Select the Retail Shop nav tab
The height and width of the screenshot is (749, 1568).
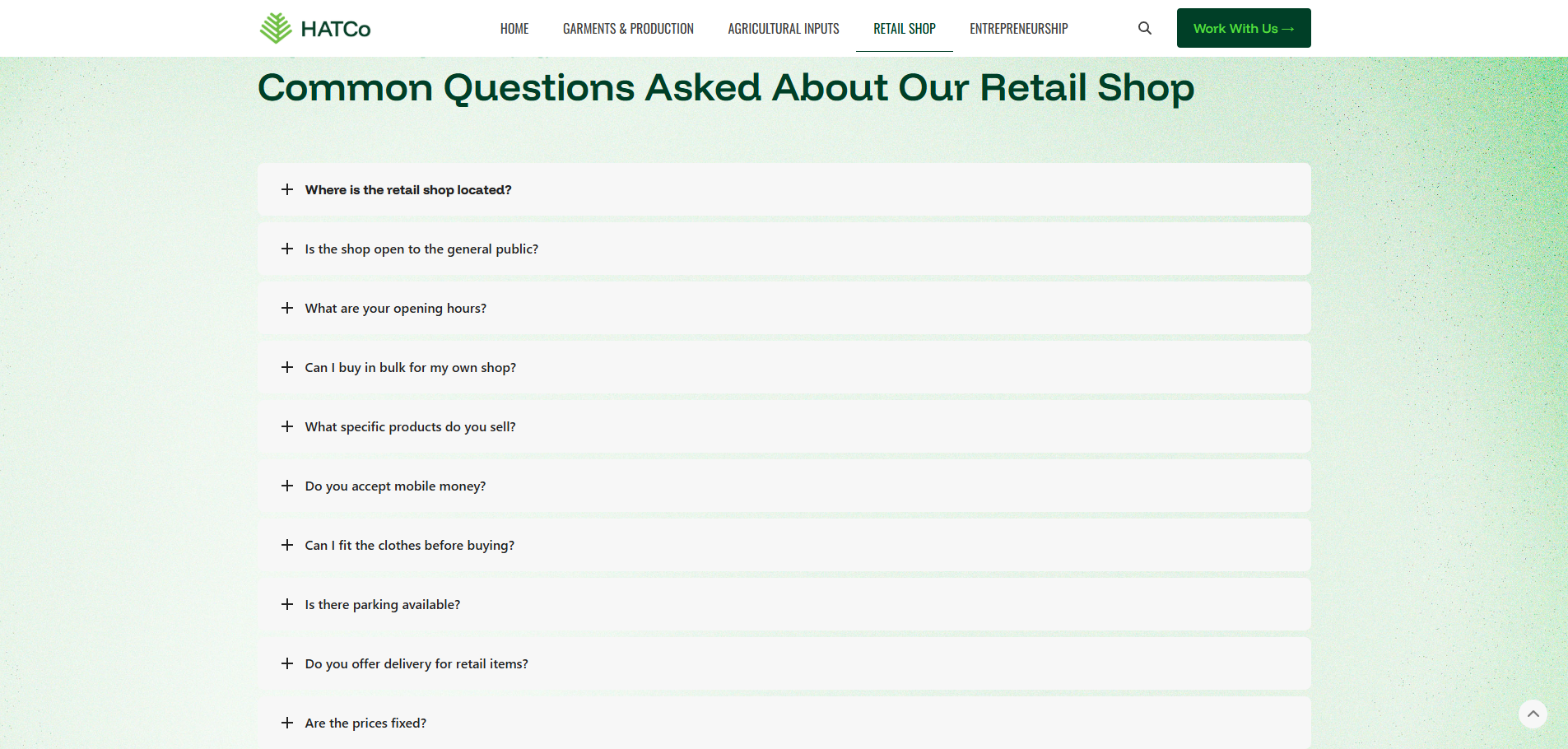(x=904, y=29)
